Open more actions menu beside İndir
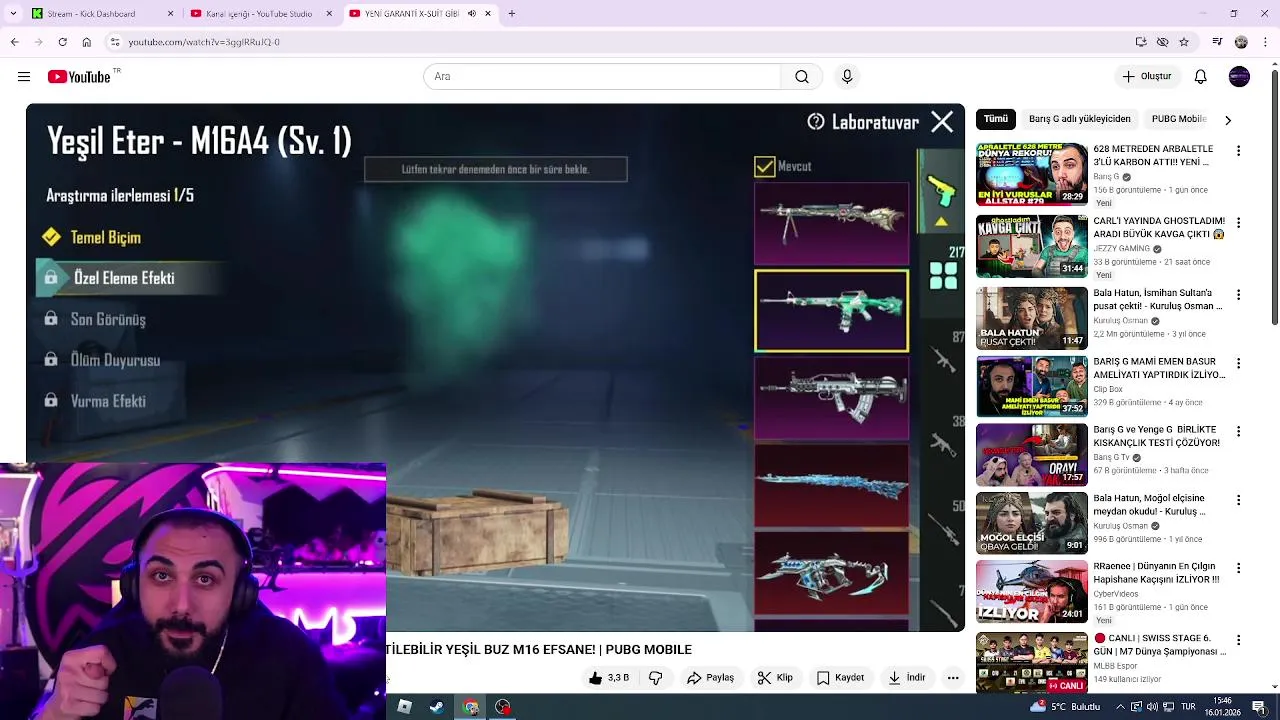The width and height of the screenshot is (1280, 720). click(953, 678)
